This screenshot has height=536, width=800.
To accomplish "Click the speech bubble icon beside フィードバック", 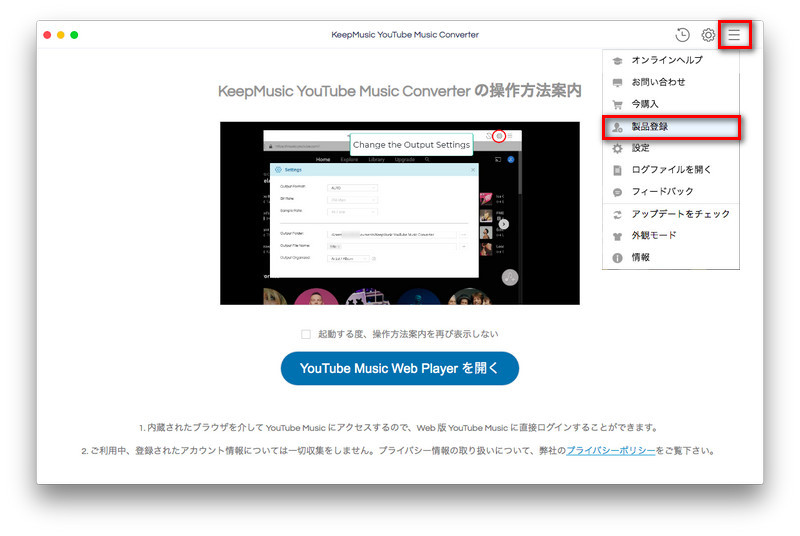I will pyautogui.click(x=617, y=192).
